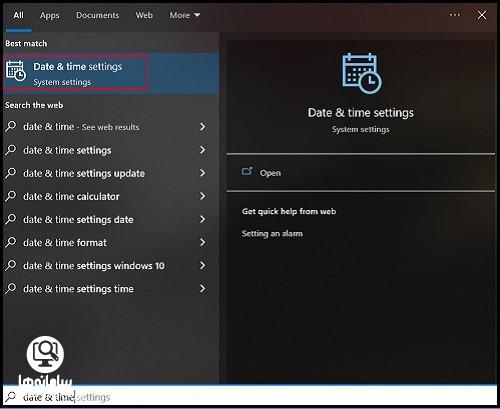Viewport: 500px width, 409px height.
Task: Select the Web tab
Action: 144,15
